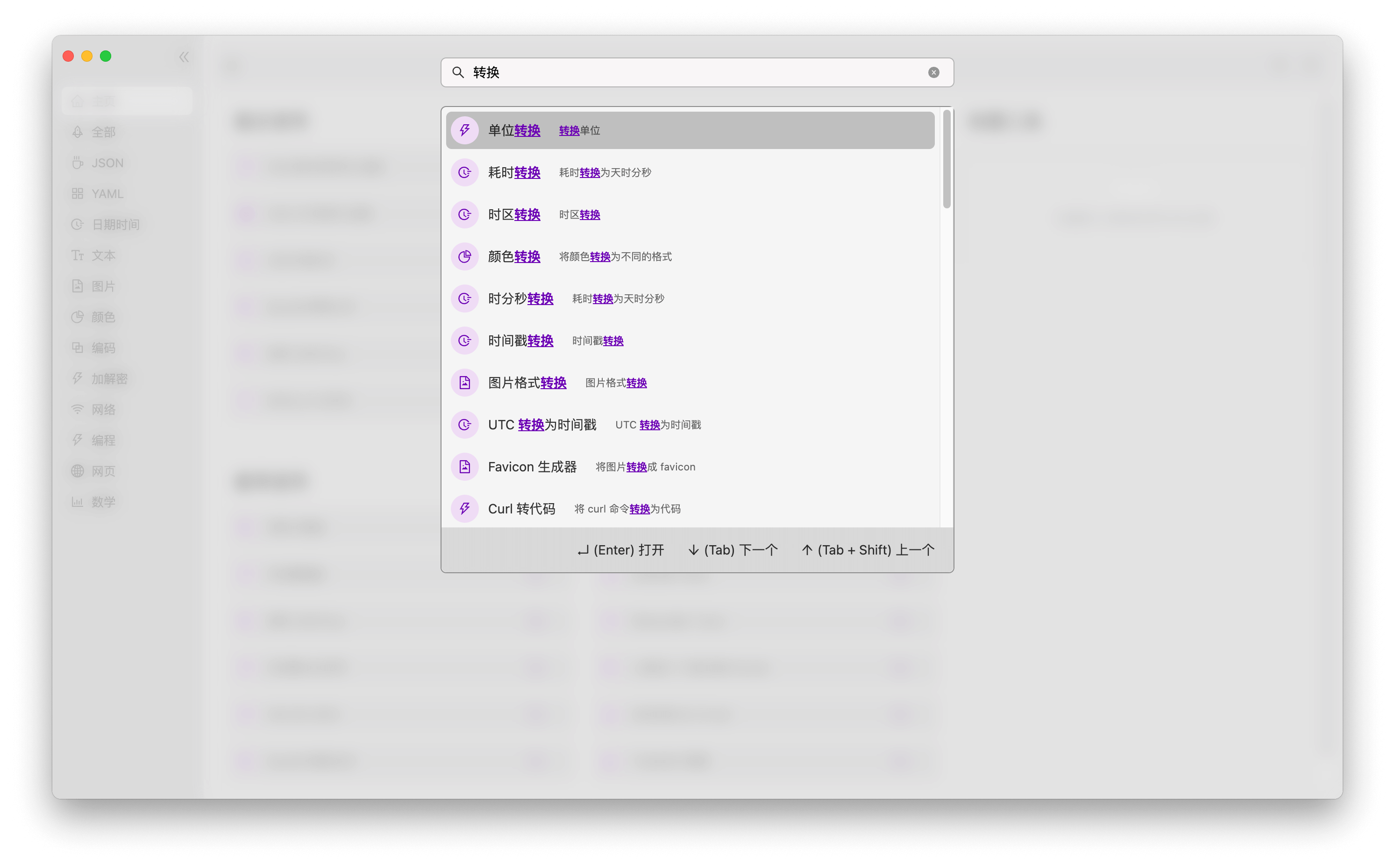Image resolution: width=1395 pixels, height=868 pixels.
Task: Open the JSON category in sidebar
Action: pyautogui.click(x=107, y=163)
